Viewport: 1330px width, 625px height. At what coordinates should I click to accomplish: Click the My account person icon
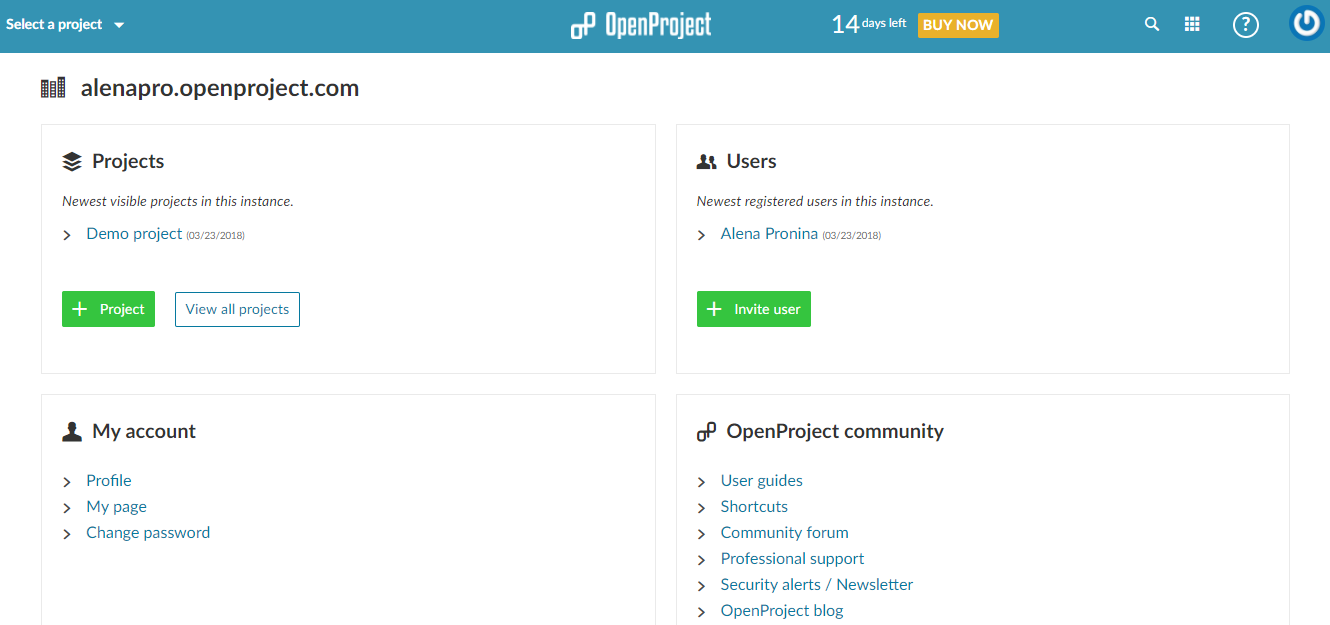coord(71,430)
